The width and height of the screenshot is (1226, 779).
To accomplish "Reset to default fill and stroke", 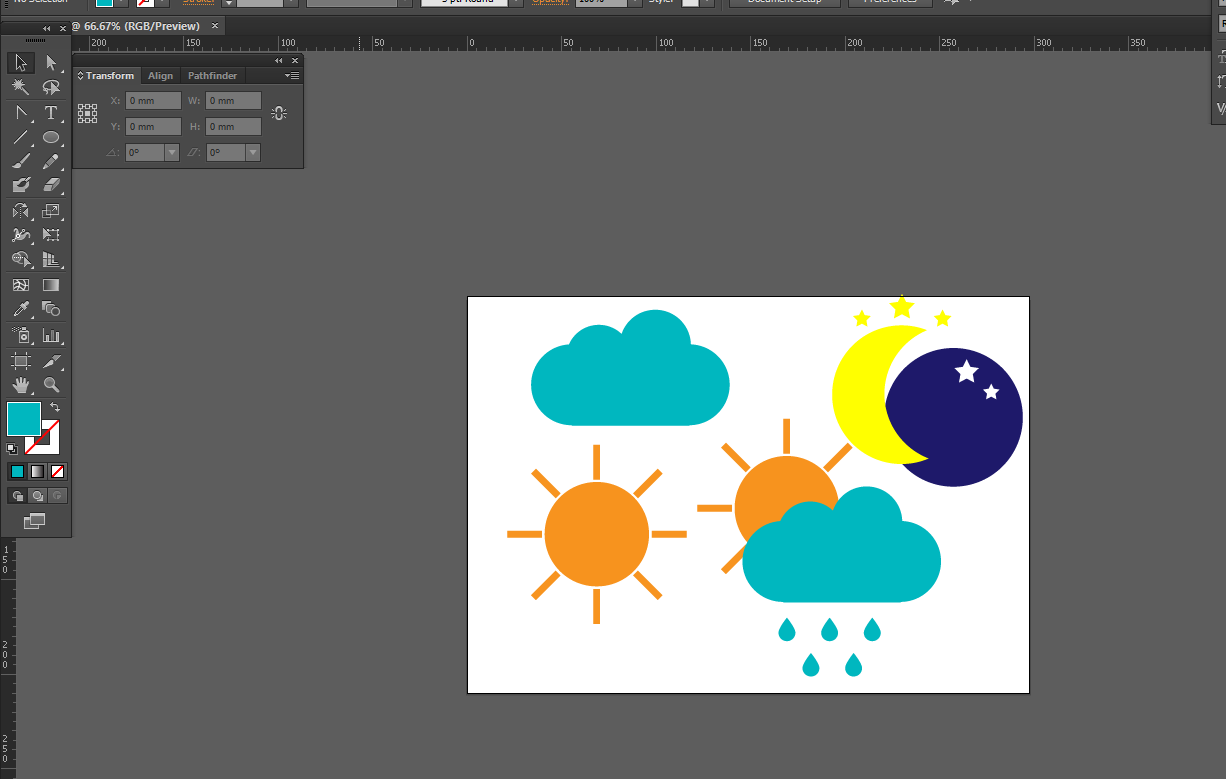I will click(12, 449).
